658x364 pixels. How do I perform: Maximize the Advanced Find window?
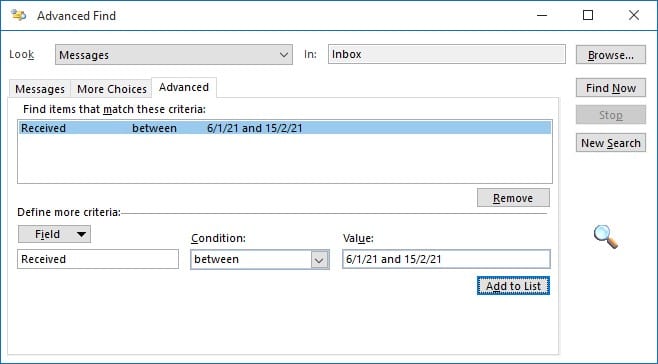tap(588, 16)
